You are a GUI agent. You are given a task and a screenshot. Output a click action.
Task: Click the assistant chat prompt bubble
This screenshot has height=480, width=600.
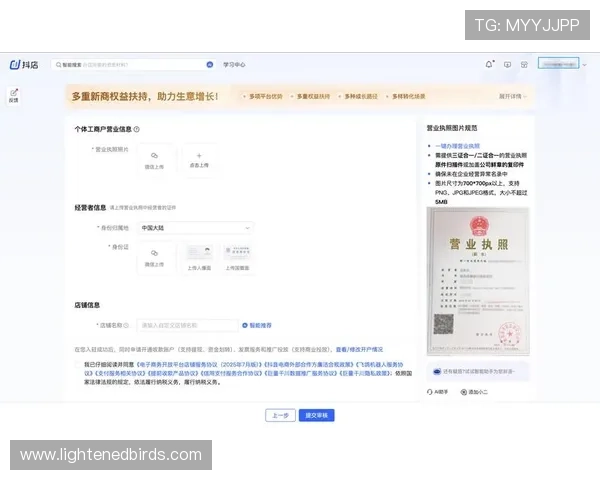point(478,372)
